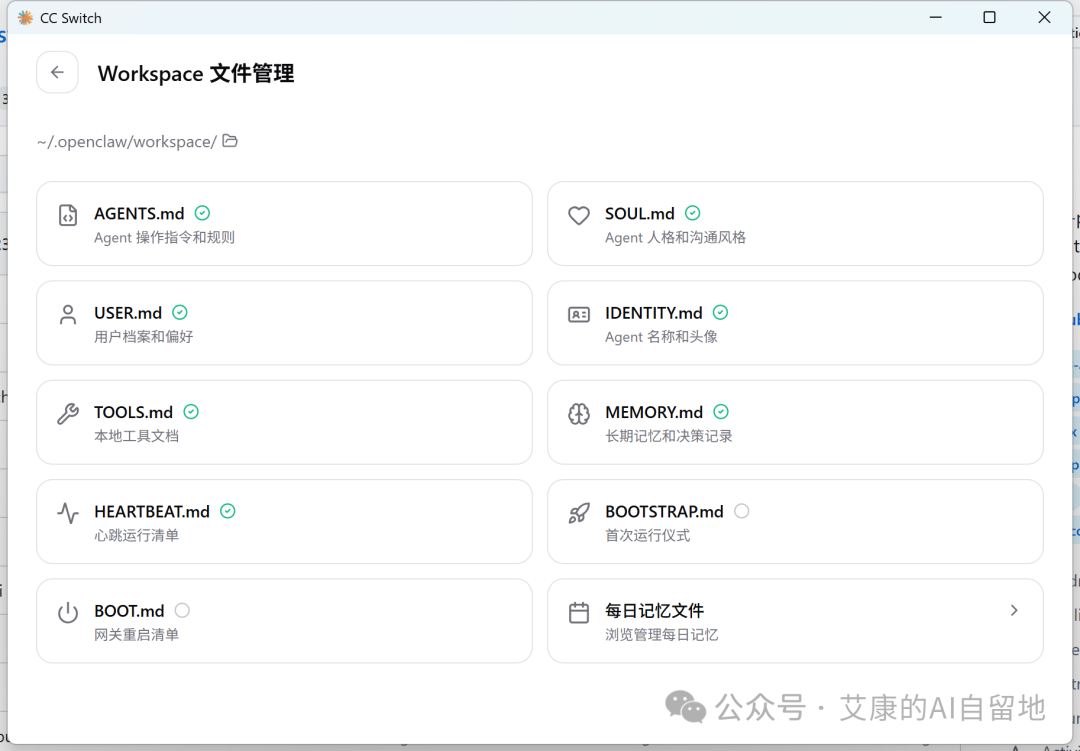This screenshot has width=1080, height=751.
Task: Close the CC Switch window
Action: tap(1044, 17)
